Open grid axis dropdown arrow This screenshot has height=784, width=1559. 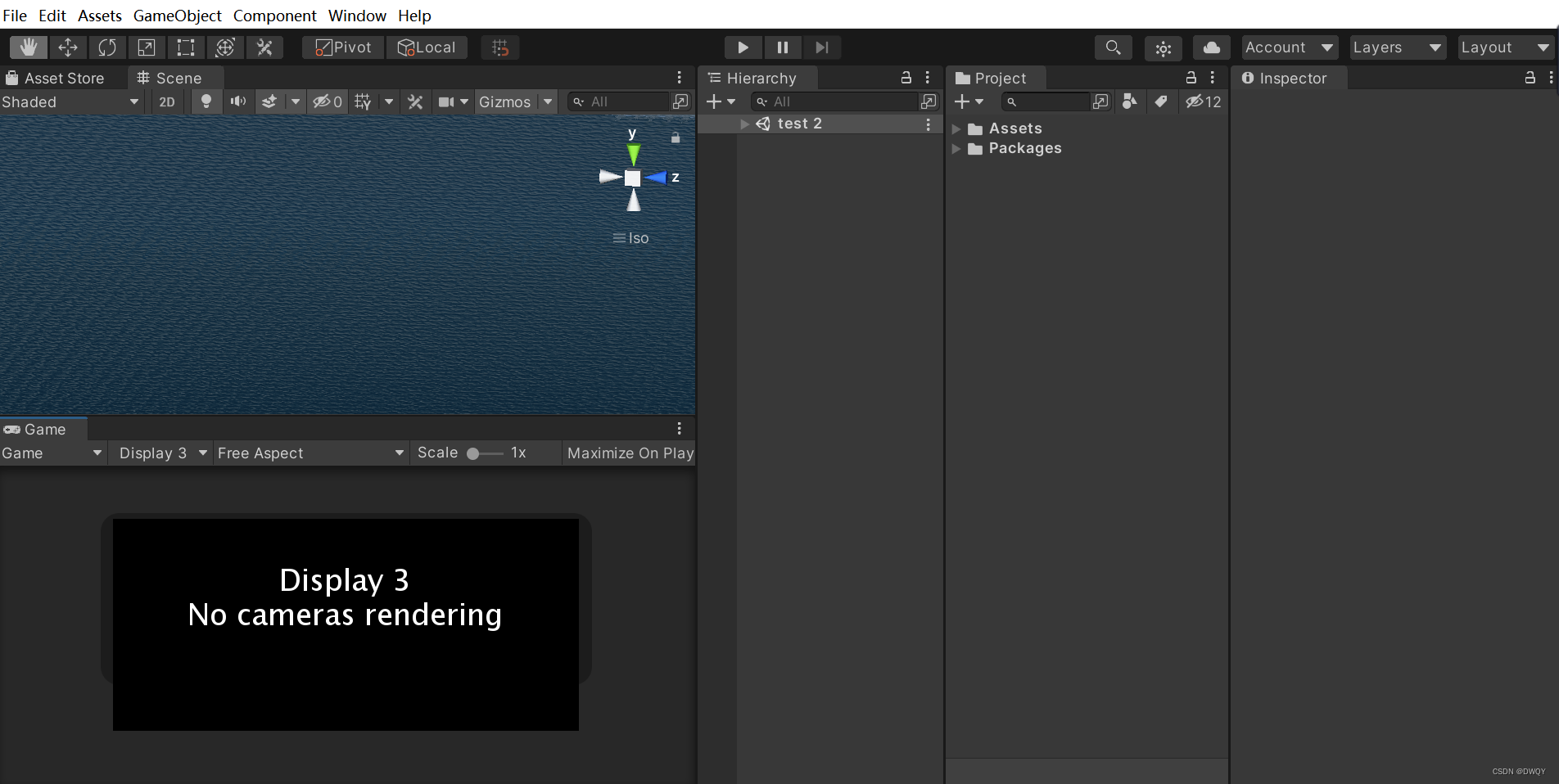point(389,102)
